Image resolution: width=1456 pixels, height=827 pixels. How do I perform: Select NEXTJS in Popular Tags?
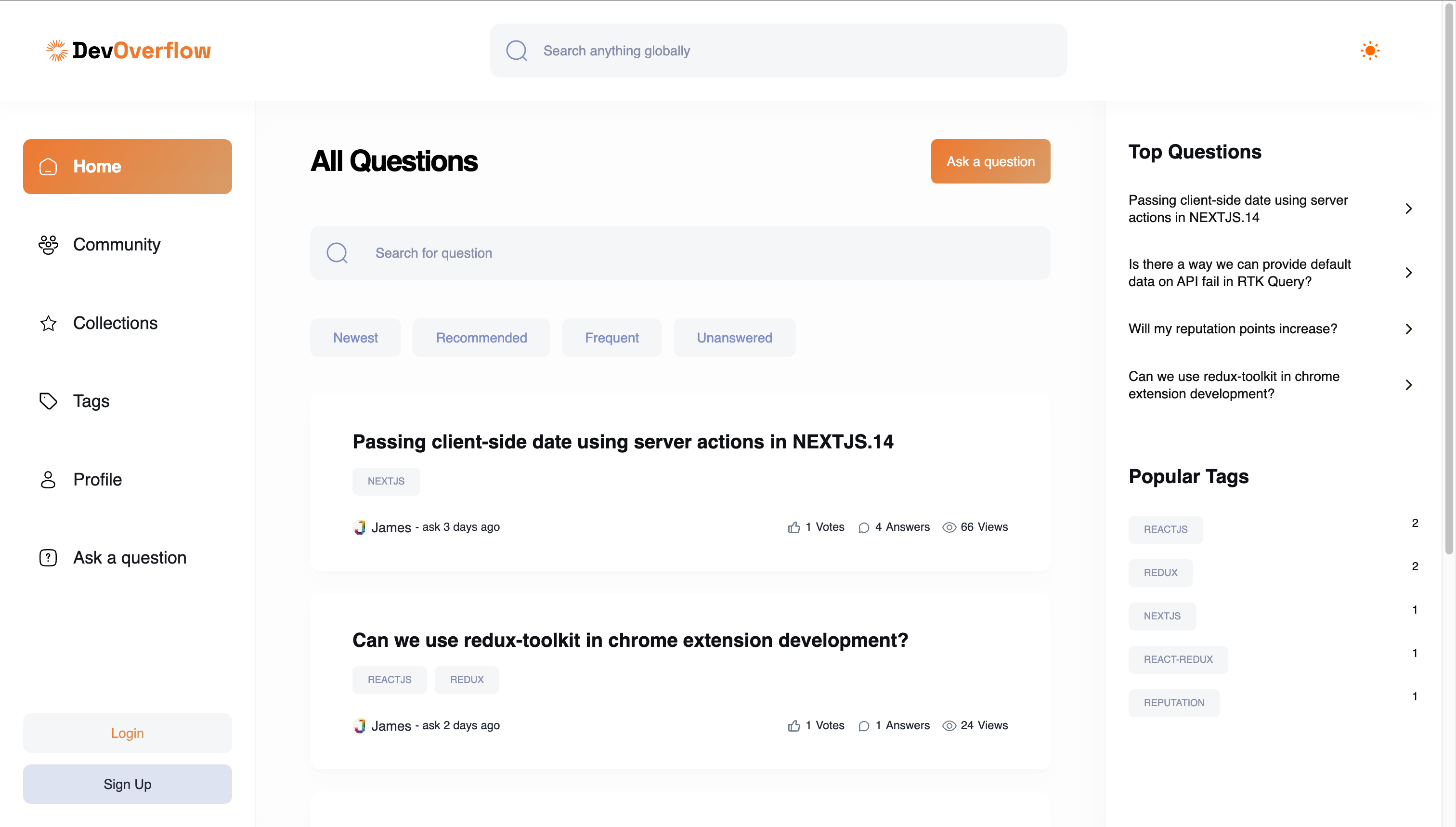1162,616
